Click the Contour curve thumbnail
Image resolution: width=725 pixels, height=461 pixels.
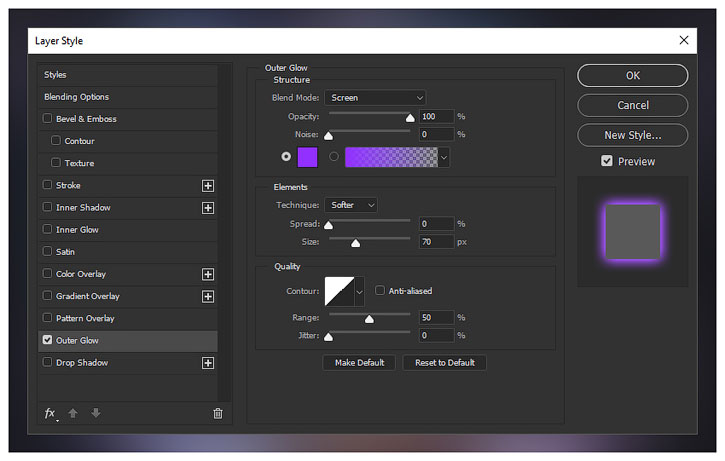(x=339, y=292)
